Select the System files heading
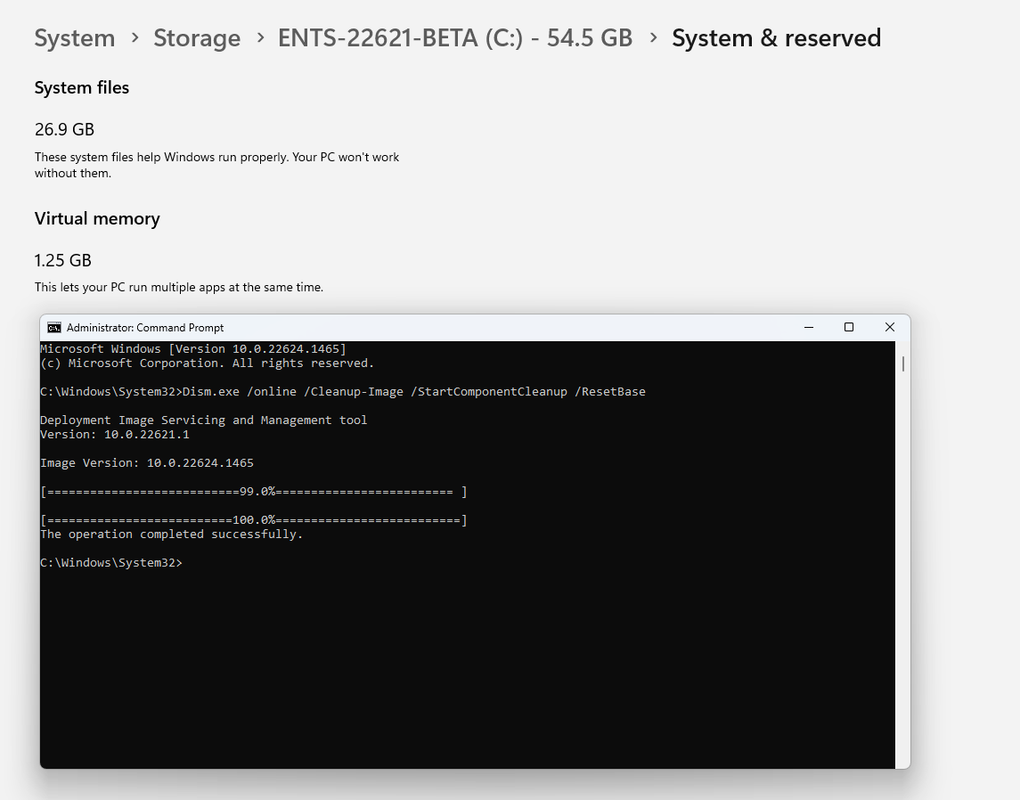This screenshot has height=800, width=1020. click(x=82, y=88)
